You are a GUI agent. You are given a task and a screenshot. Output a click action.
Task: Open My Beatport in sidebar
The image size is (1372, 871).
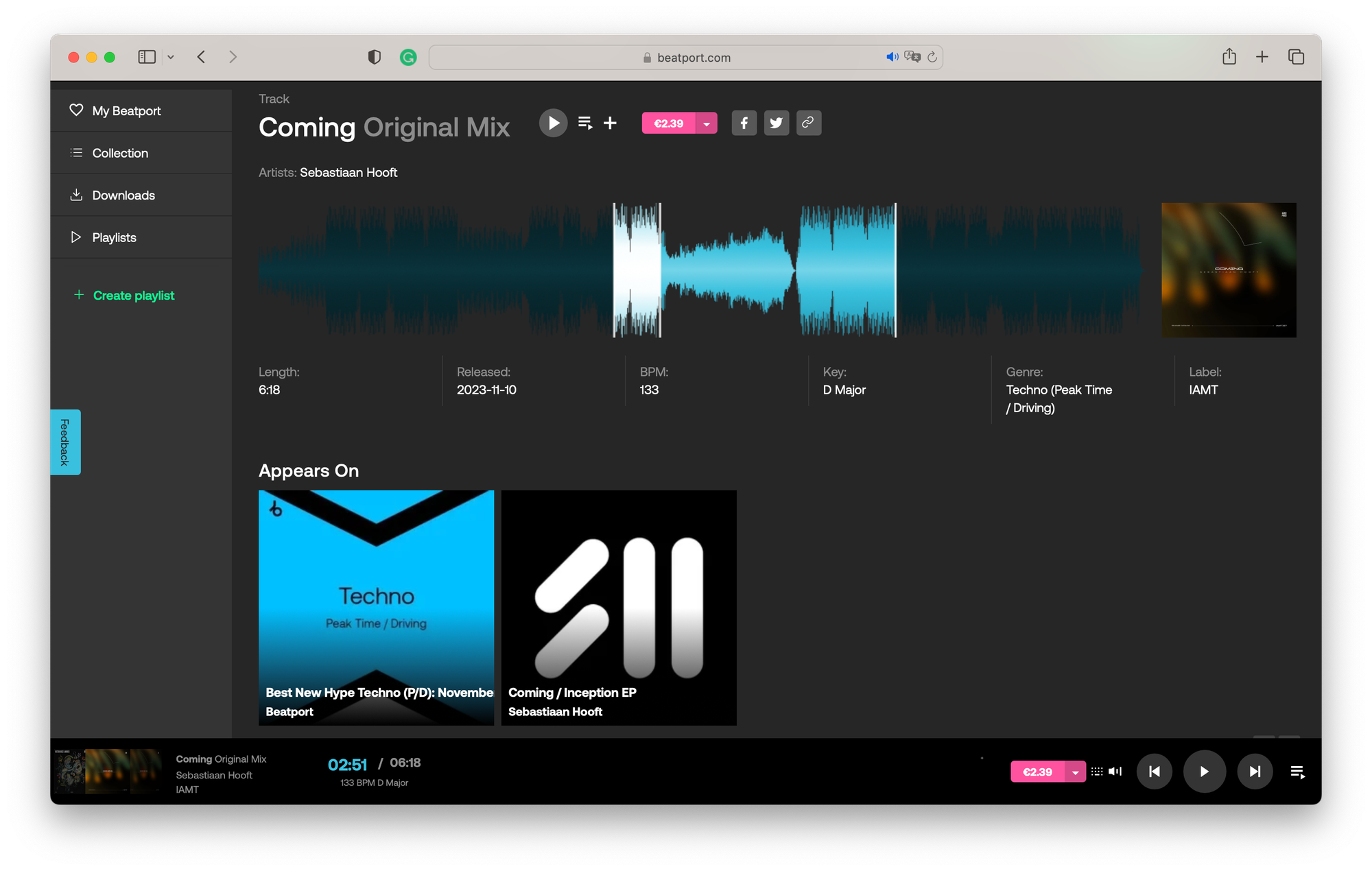tap(141, 110)
